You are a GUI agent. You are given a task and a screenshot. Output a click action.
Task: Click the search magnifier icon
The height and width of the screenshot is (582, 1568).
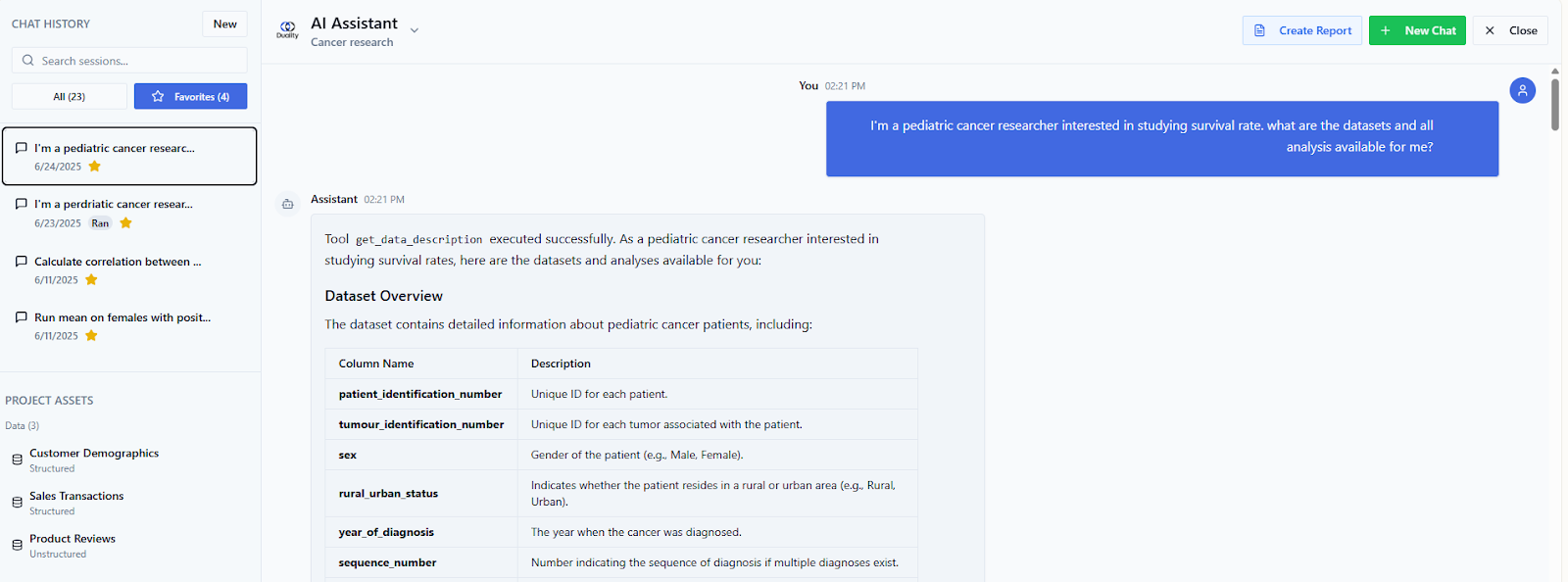pyautogui.click(x=27, y=61)
